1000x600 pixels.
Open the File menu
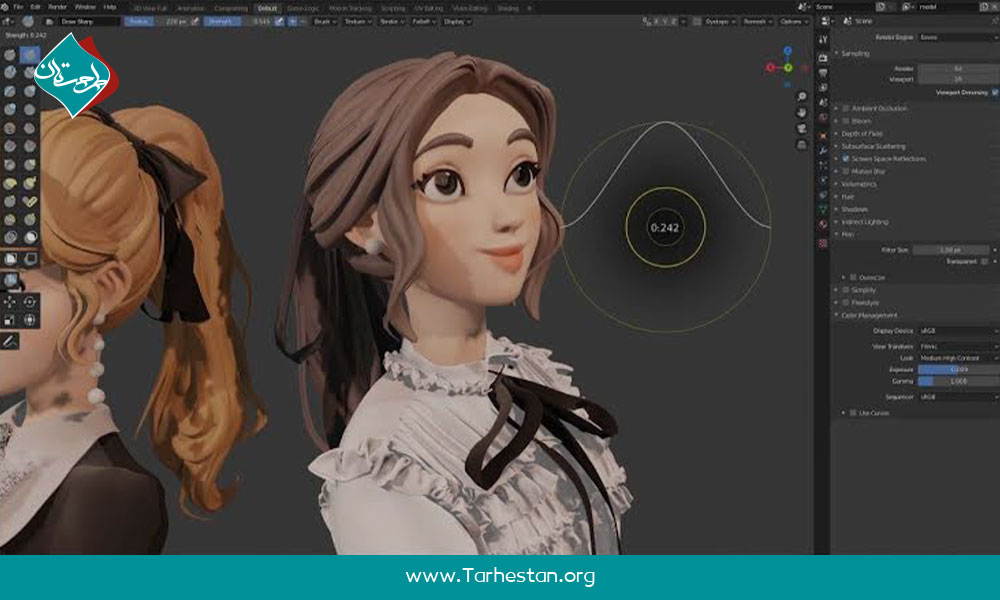coord(18,7)
